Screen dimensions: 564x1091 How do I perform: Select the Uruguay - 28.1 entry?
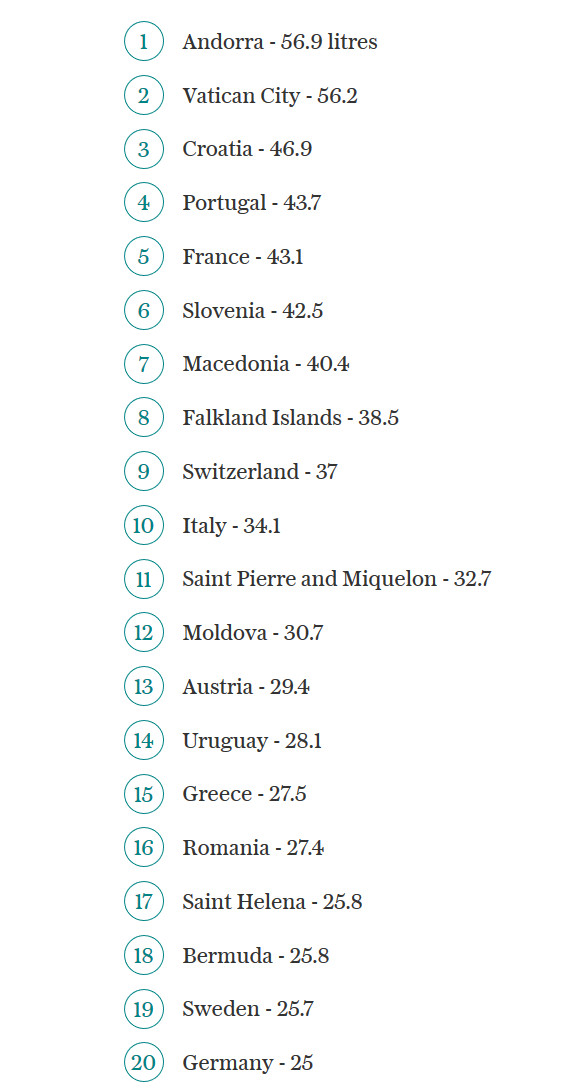[252, 741]
